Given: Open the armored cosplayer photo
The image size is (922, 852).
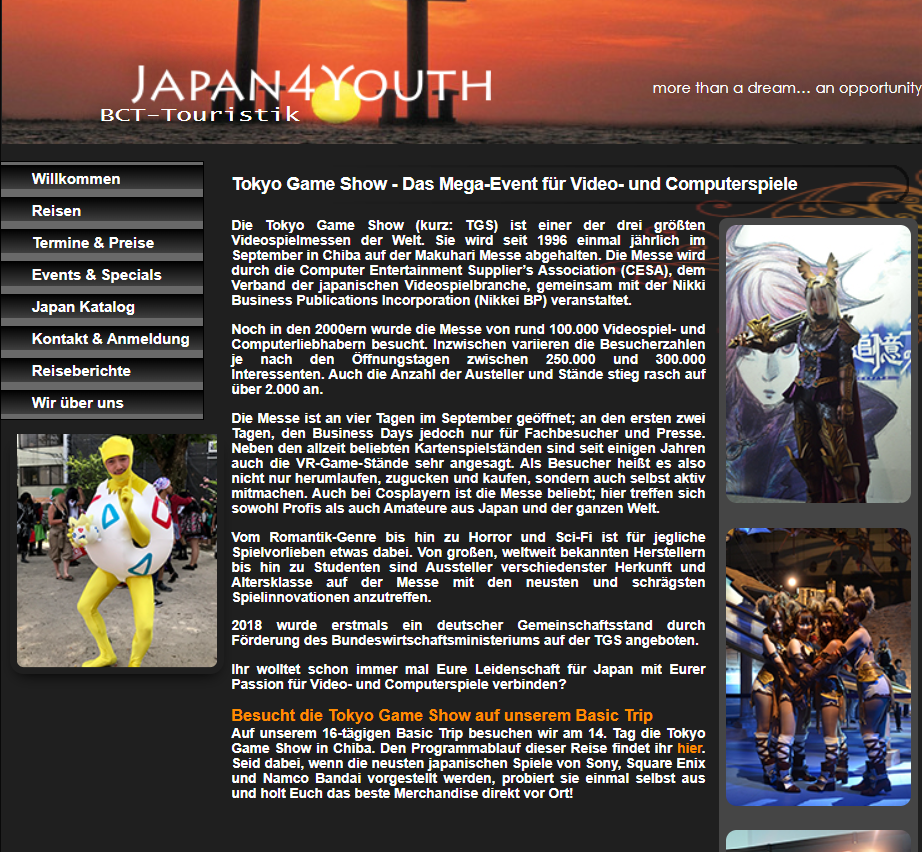Looking at the screenshot, I should coord(817,363).
